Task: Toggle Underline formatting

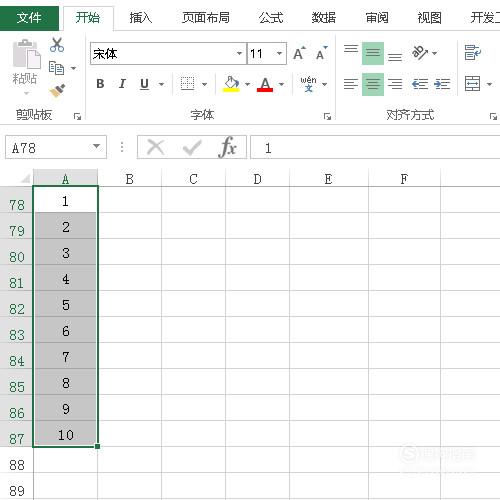Action: 144,84
